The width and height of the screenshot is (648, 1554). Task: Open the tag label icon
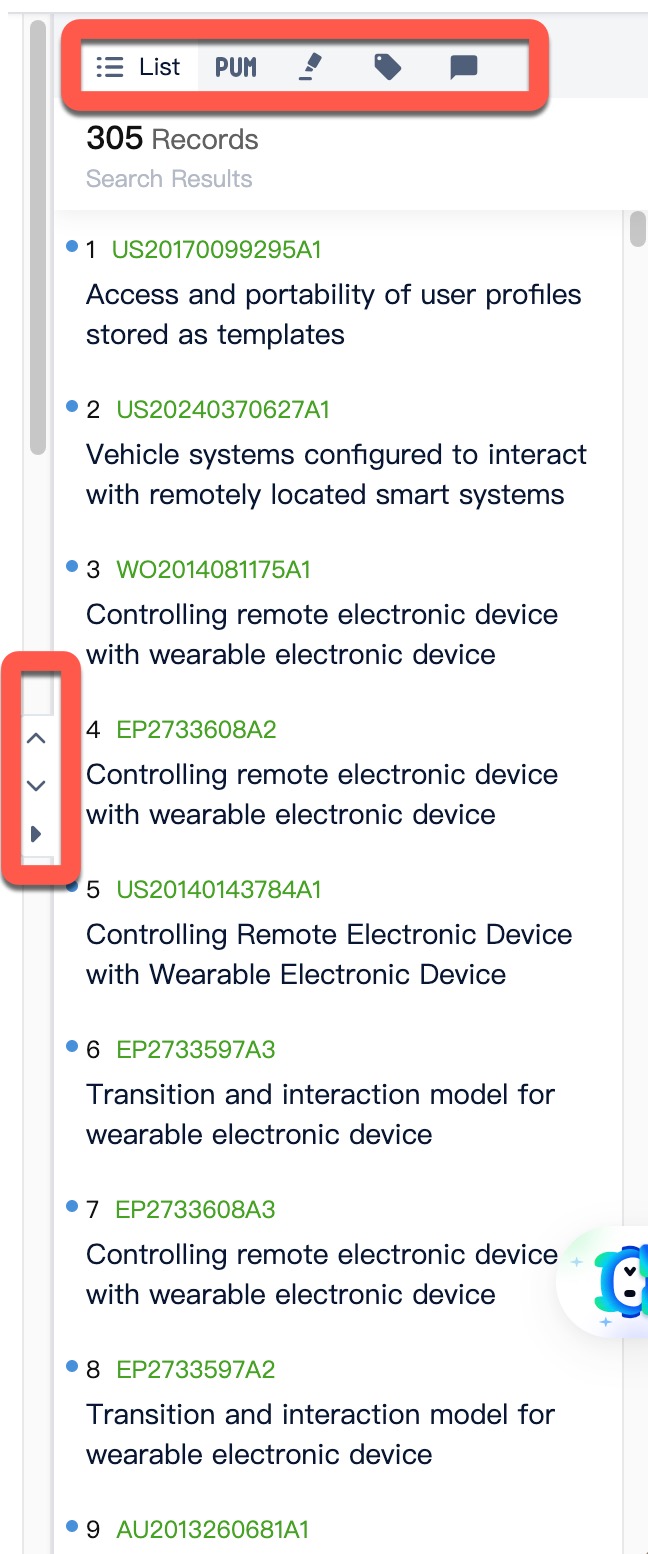387,67
